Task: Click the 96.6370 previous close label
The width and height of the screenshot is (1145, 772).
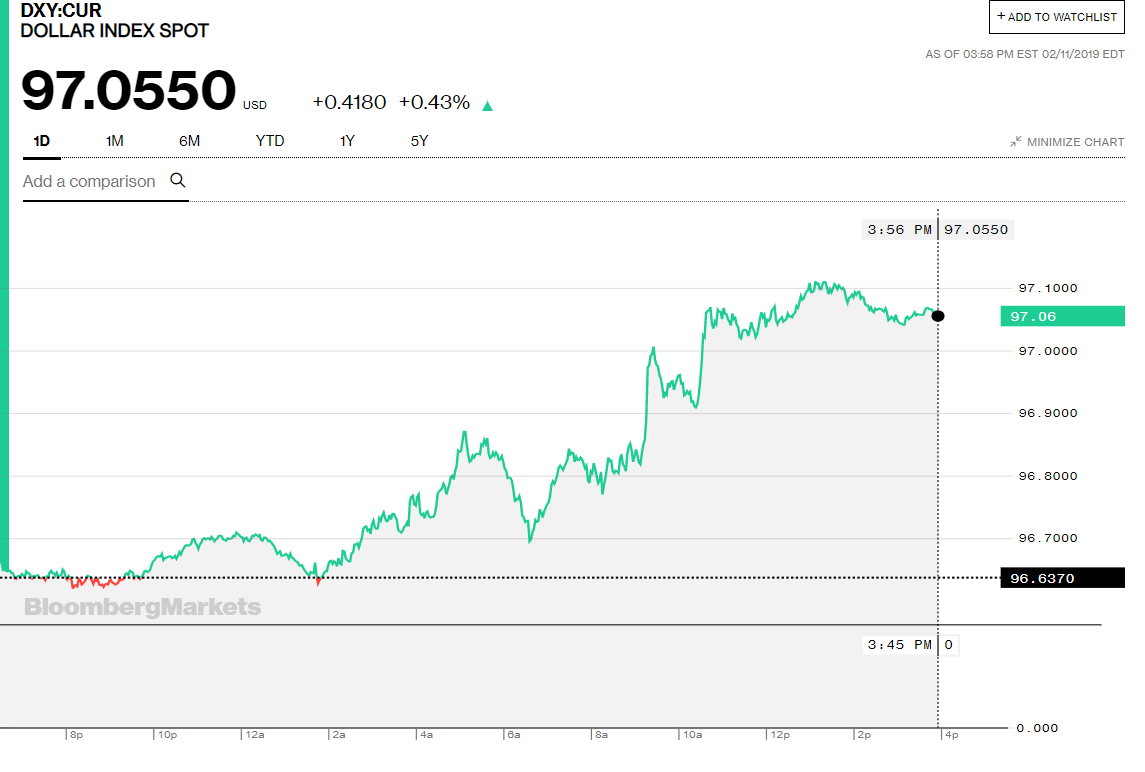Action: (x=1062, y=578)
